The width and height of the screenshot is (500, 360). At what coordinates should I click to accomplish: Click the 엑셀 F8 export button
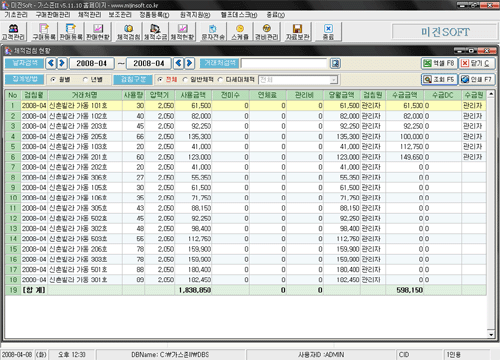(x=439, y=63)
